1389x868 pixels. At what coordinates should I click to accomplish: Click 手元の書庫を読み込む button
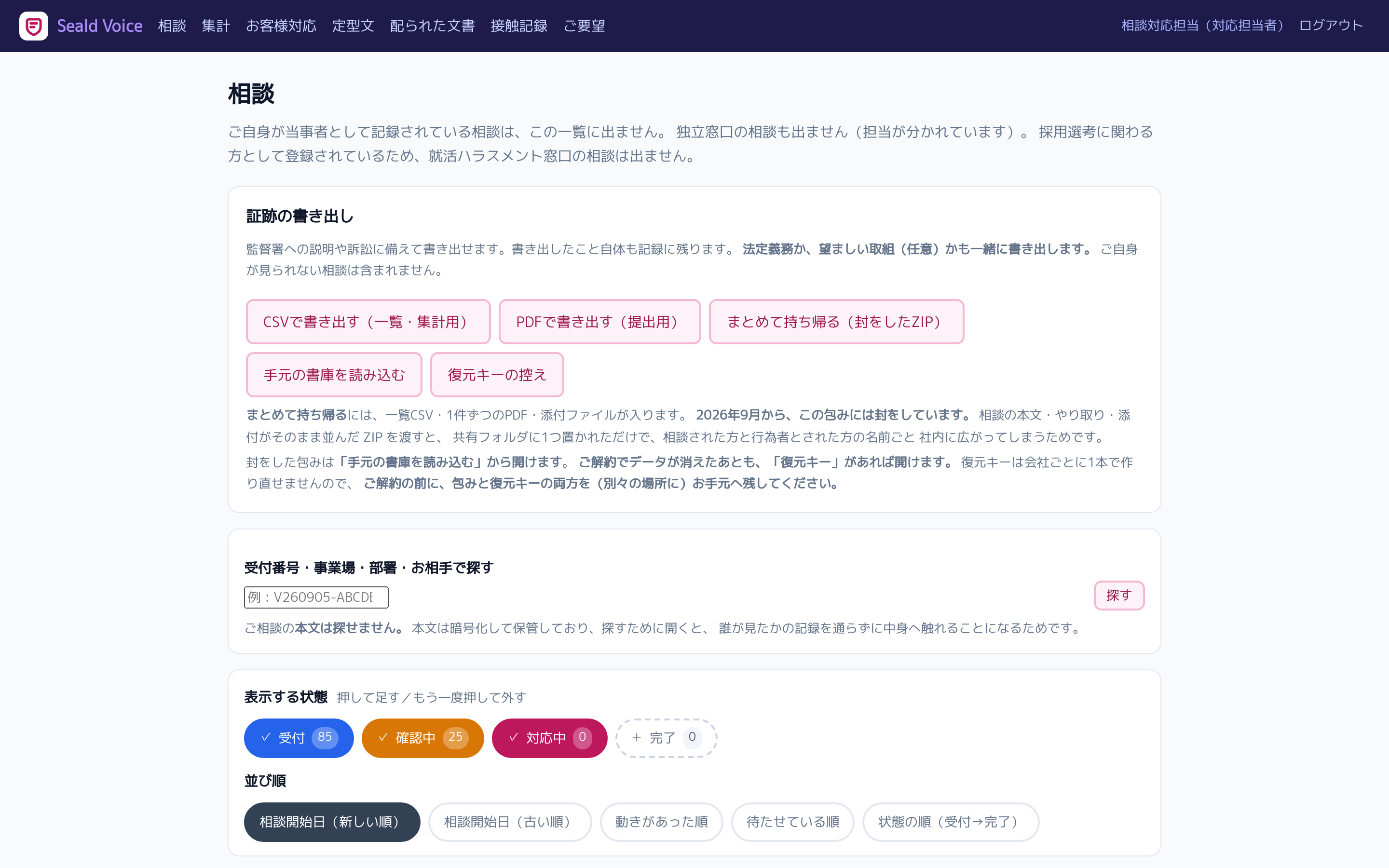(x=334, y=374)
